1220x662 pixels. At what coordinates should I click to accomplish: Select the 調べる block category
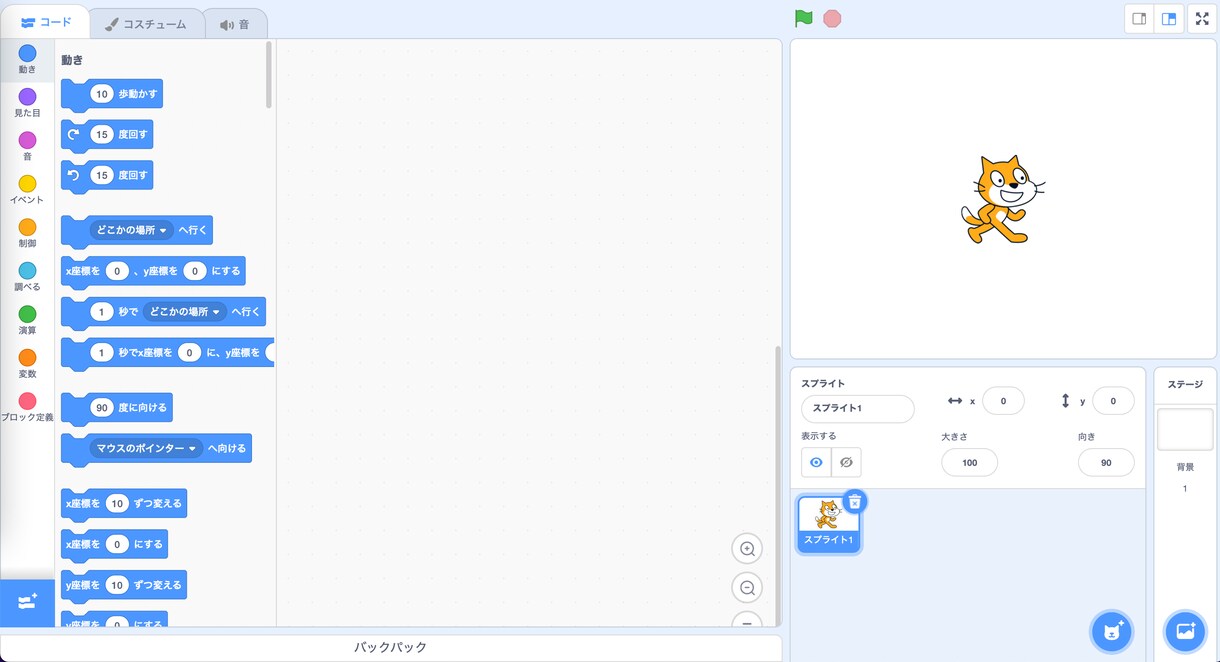point(27,277)
